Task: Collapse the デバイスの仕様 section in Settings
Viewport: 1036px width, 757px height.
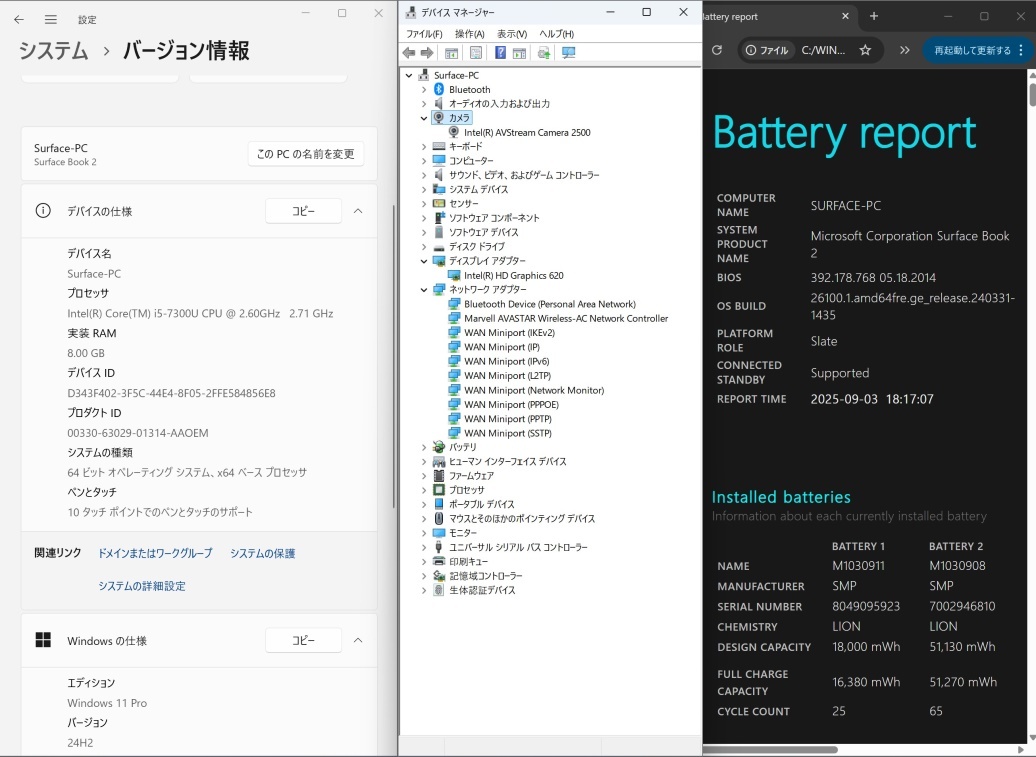Action: [x=358, y=211]
